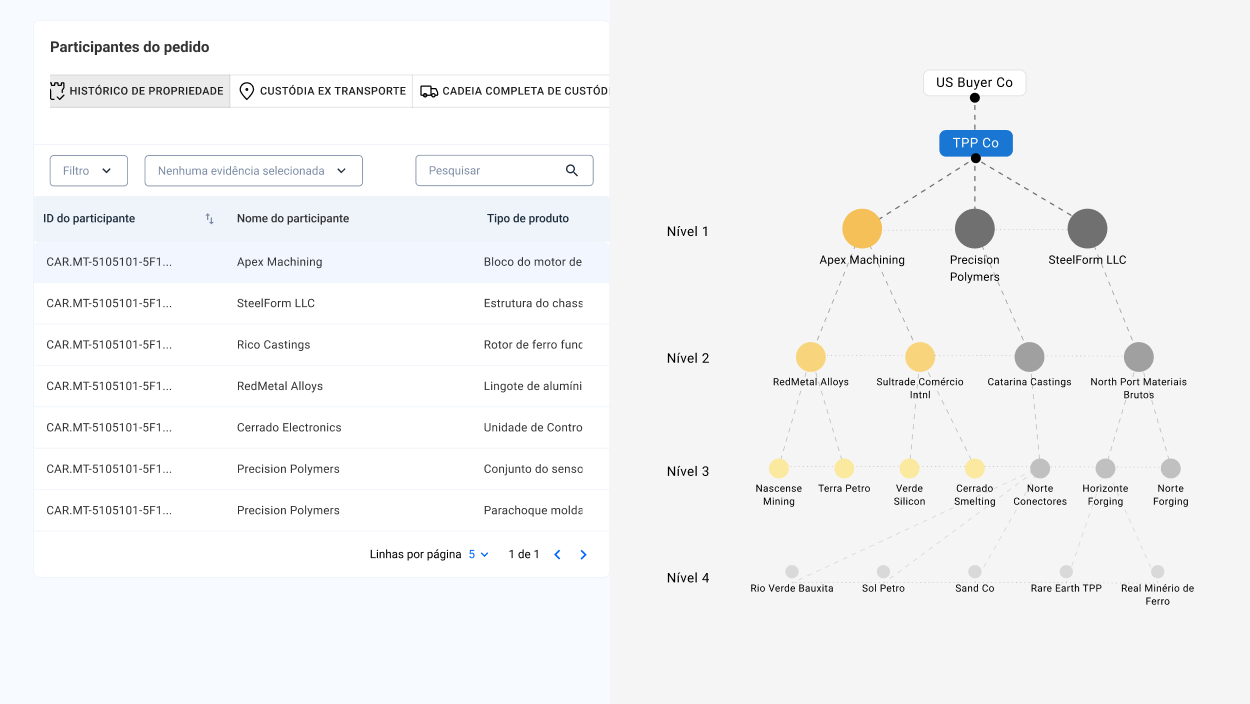Select the blue TPP Co node

pyautogui.click(x=976, y=143)
